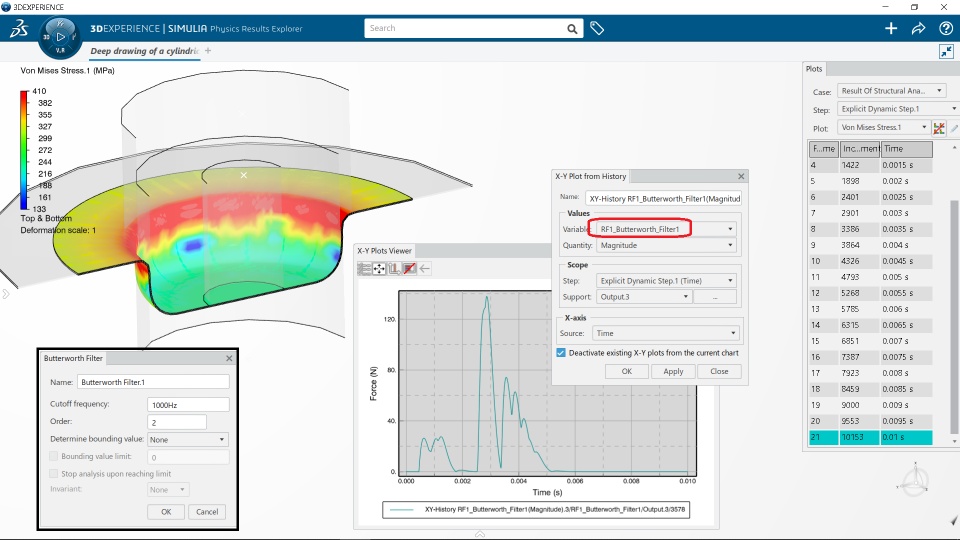
Task: Open the Step Explicit Dynamic Step.1 (Time) dropdown
Action: pyautogui.click(x=666, y=280)
